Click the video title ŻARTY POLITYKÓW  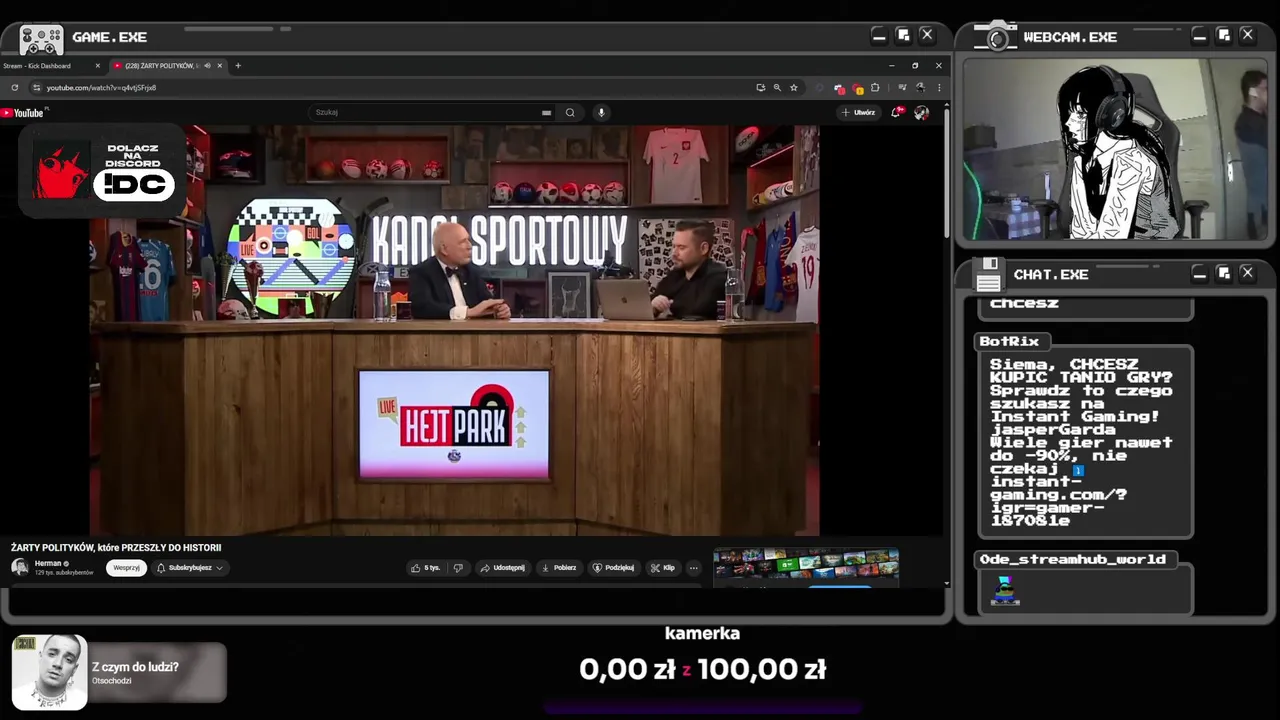click(x=116, y=547)
